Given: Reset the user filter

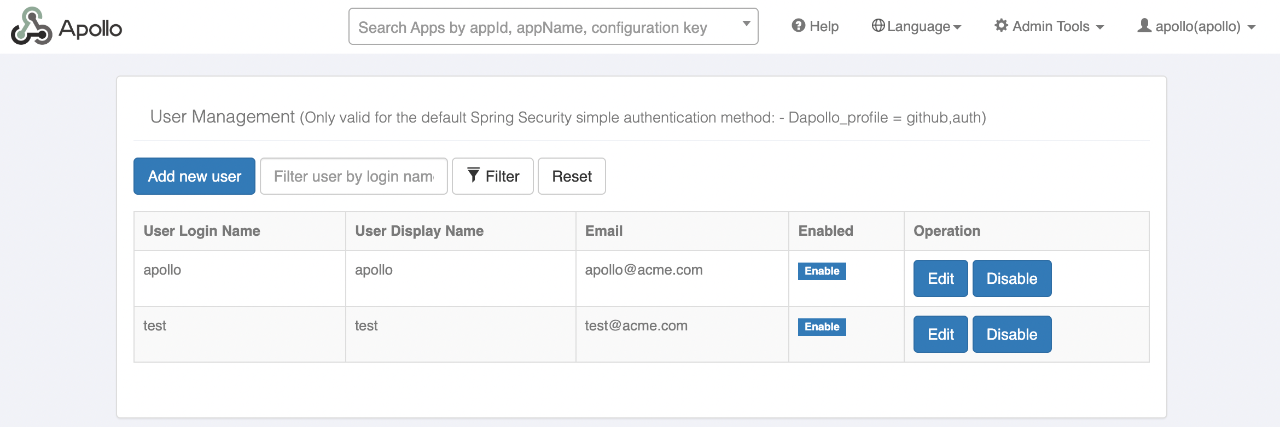Looking at the screenshot, I should click(572, 176).
